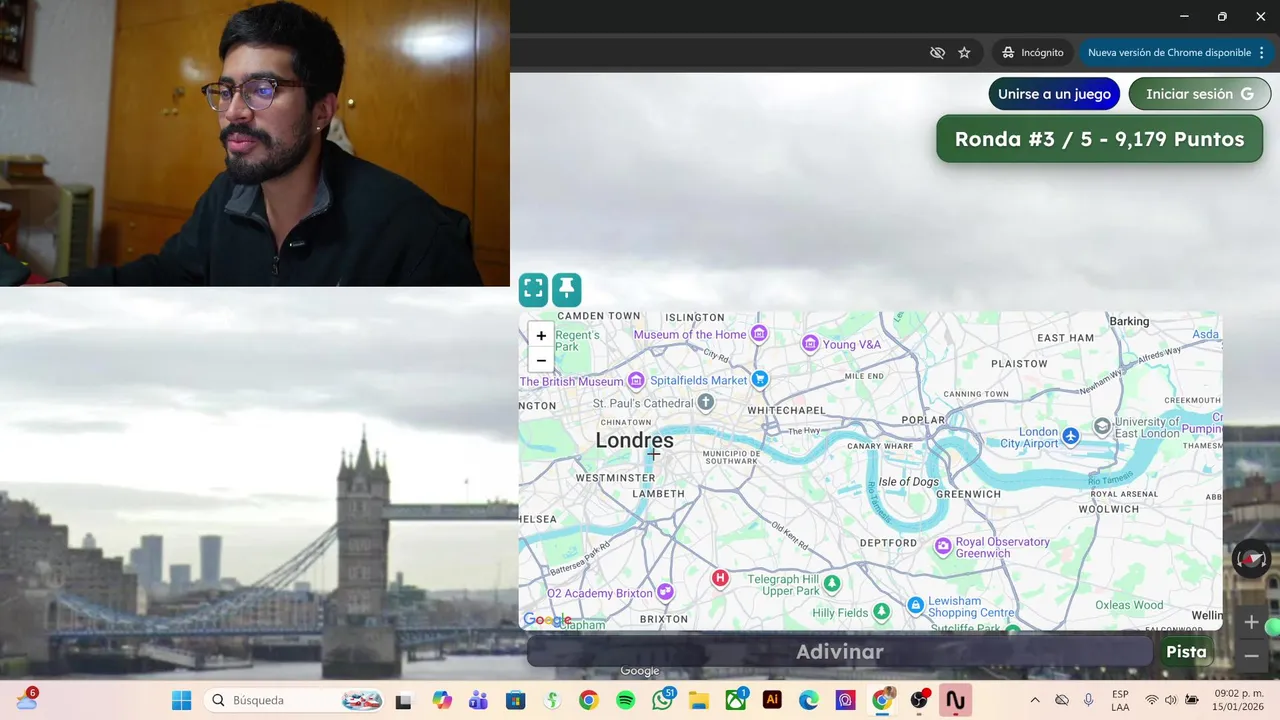
Task: Zoom in the Street View panorama
Action: [x=1251, y=622]
